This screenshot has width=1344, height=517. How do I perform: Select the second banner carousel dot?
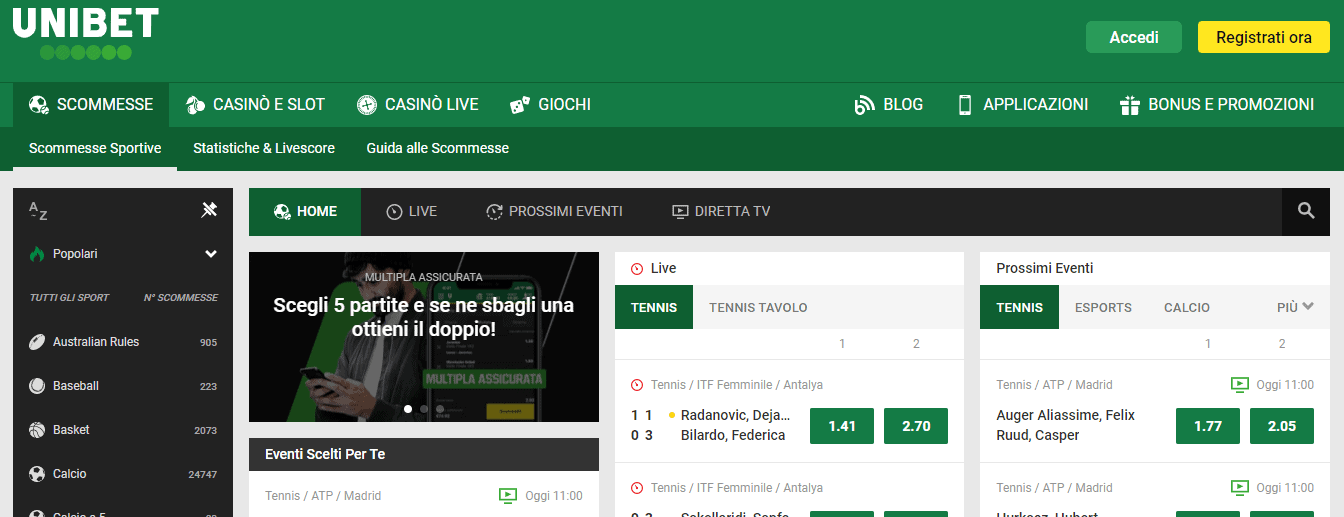(424, 409)
